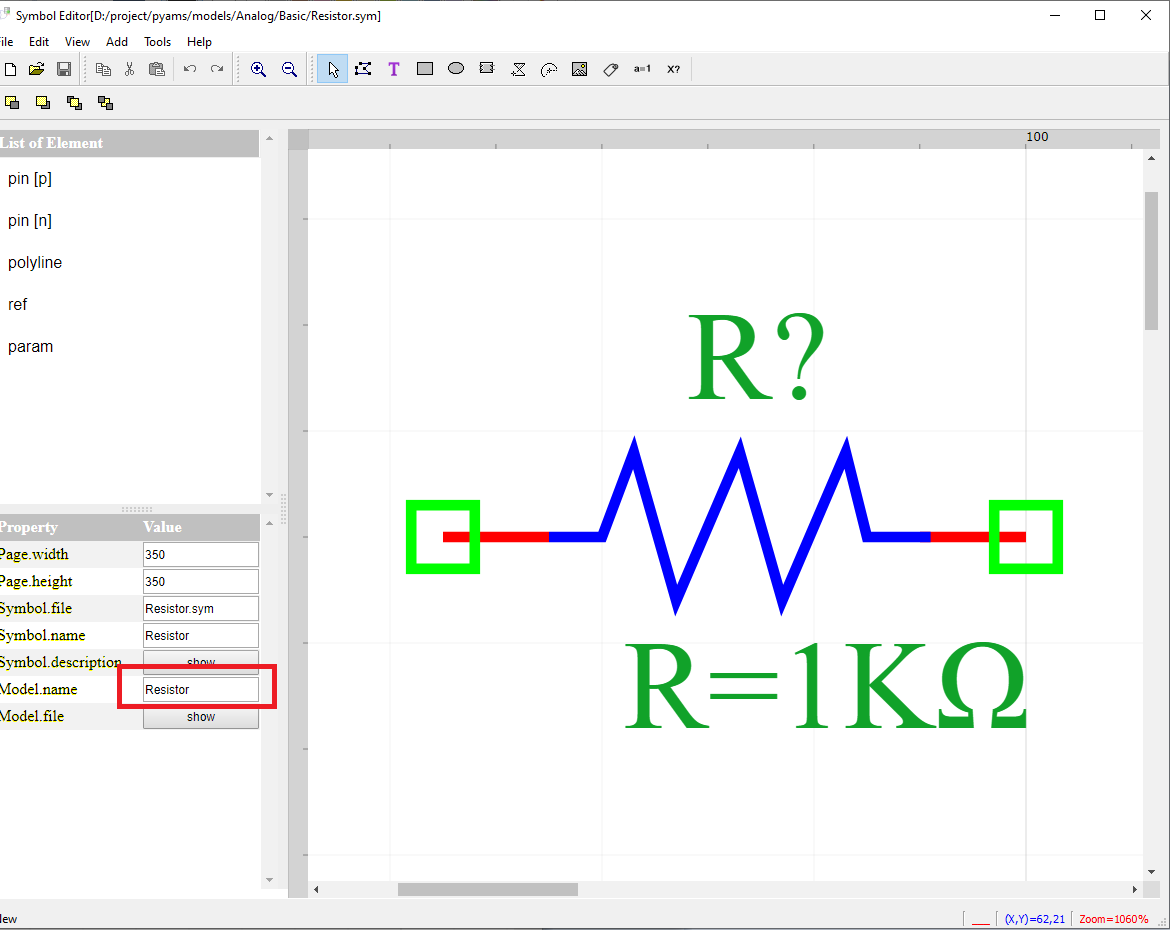Save the current symbol

(64, 69)
